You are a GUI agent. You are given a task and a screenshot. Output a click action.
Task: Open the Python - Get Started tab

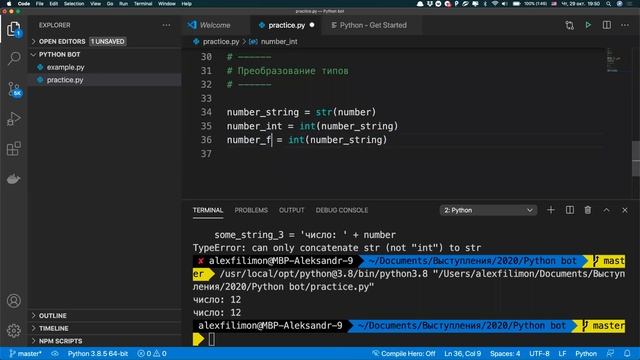tap(373, 25)
